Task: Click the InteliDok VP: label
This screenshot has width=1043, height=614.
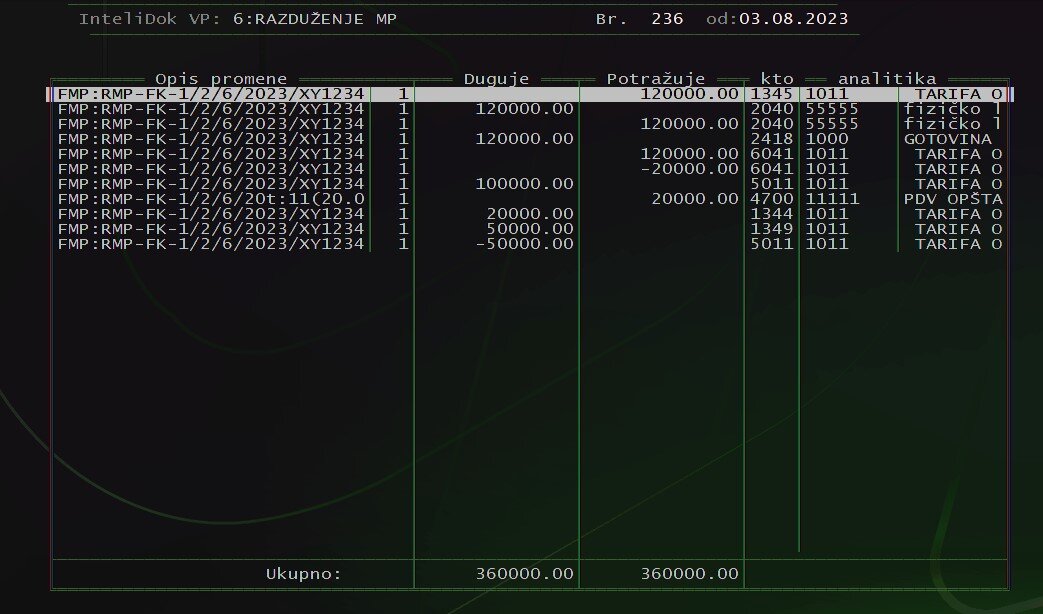Action: click(150, 19)
